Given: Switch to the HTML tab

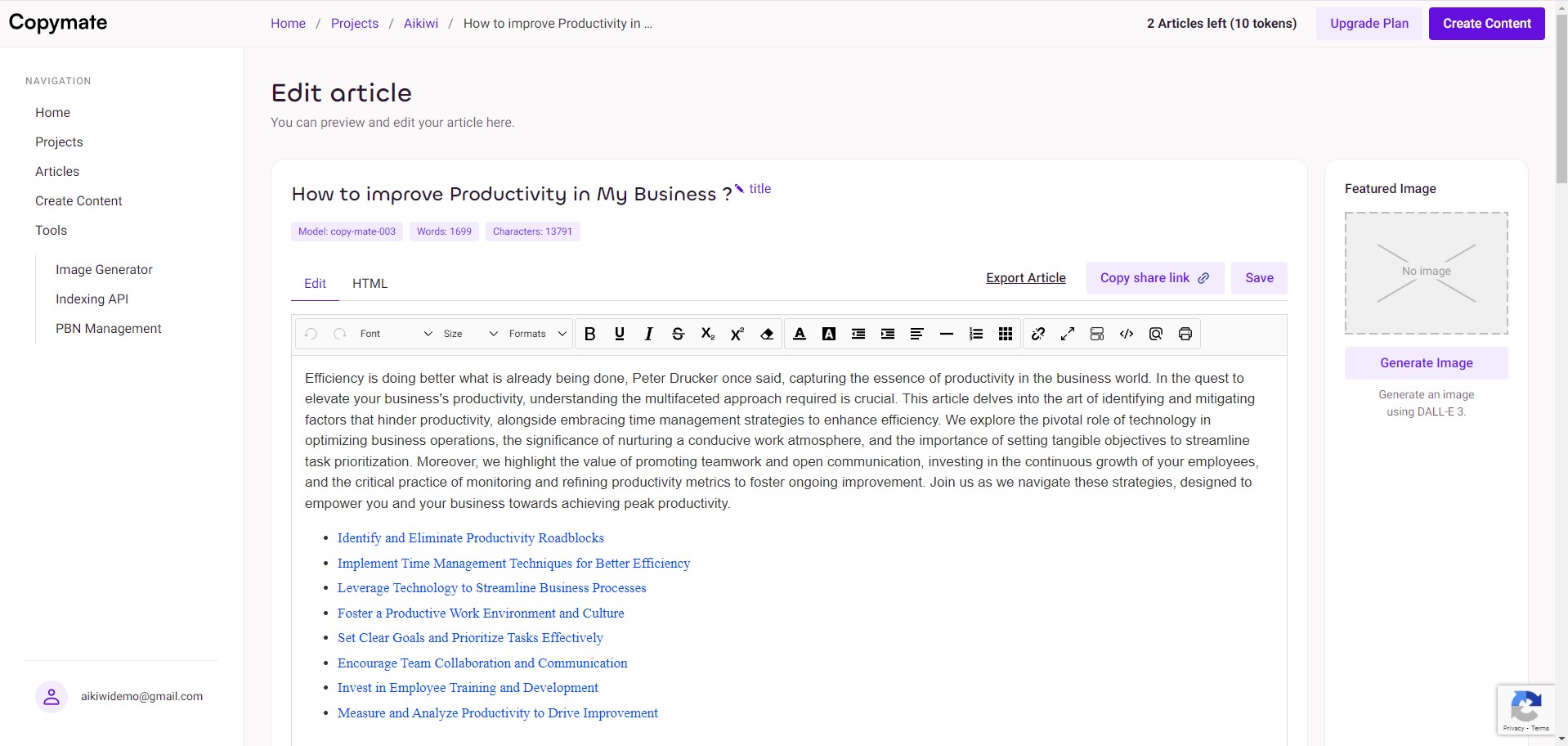Looking at the screenshot, I should [370, 284].
